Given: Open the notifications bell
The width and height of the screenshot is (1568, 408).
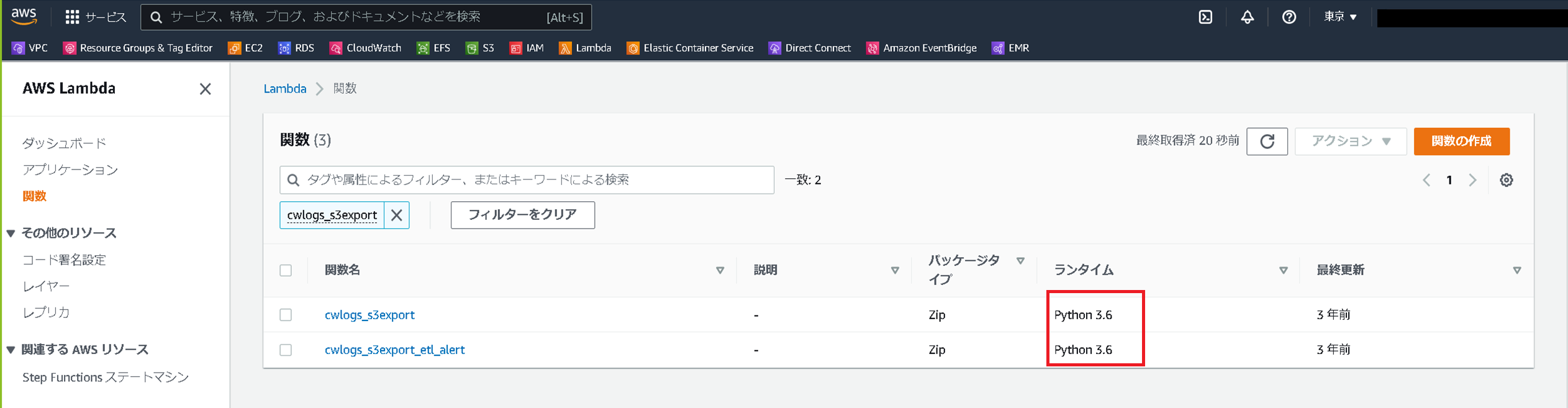Looking at the screenshot, I should coord(1247,17).
